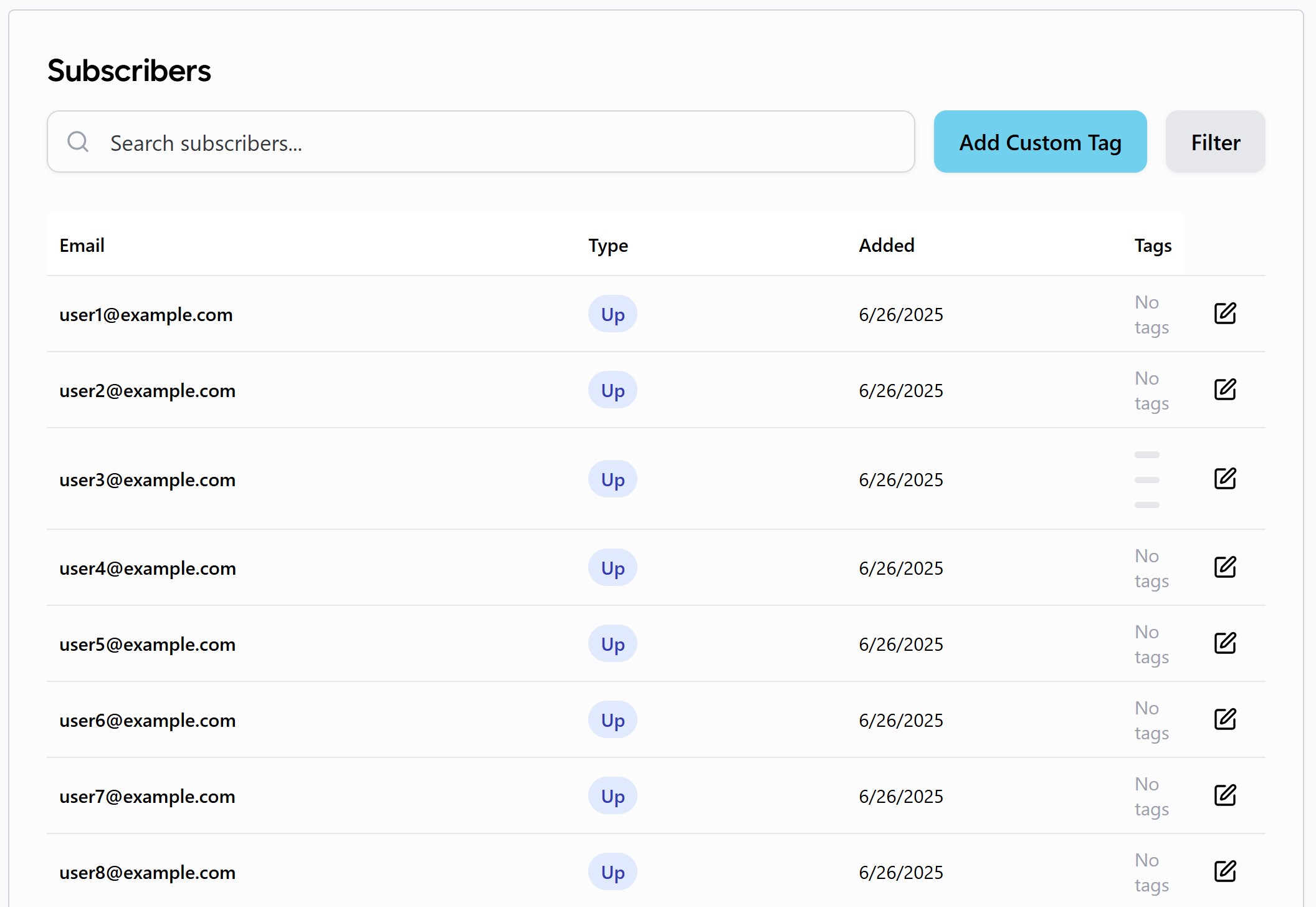Click edit icon for user4@example.com
1316x907 pixels.
(x=1224, y=567)
